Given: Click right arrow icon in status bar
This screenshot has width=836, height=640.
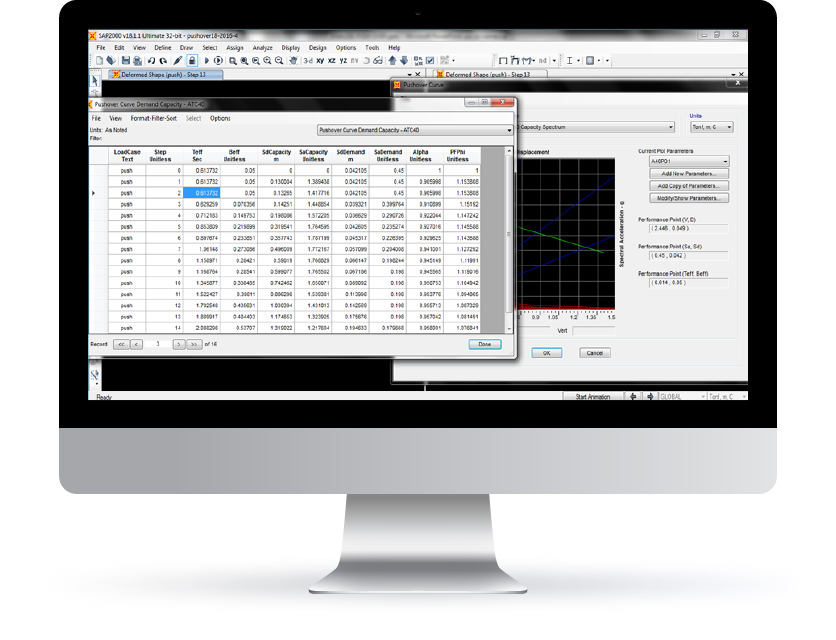Looking at the screenshot, I should point(650,396).
